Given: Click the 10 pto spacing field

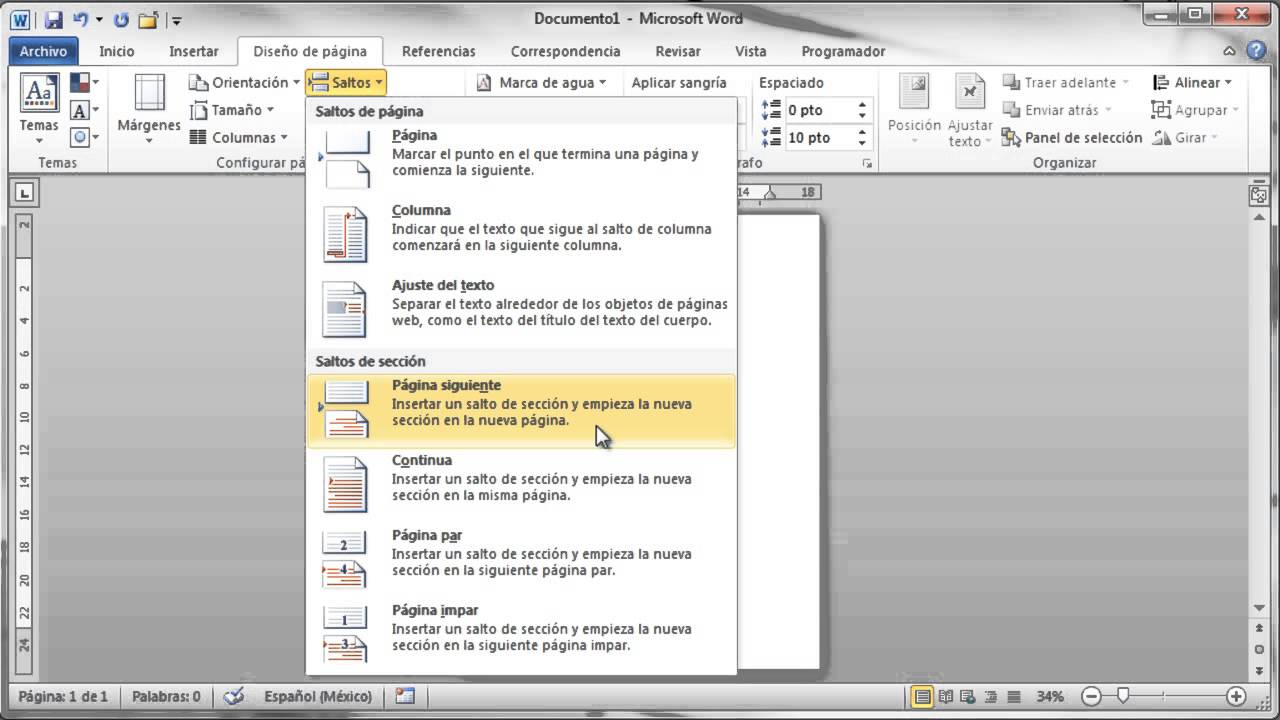Looking at the screenshot, I should point(819,138).
